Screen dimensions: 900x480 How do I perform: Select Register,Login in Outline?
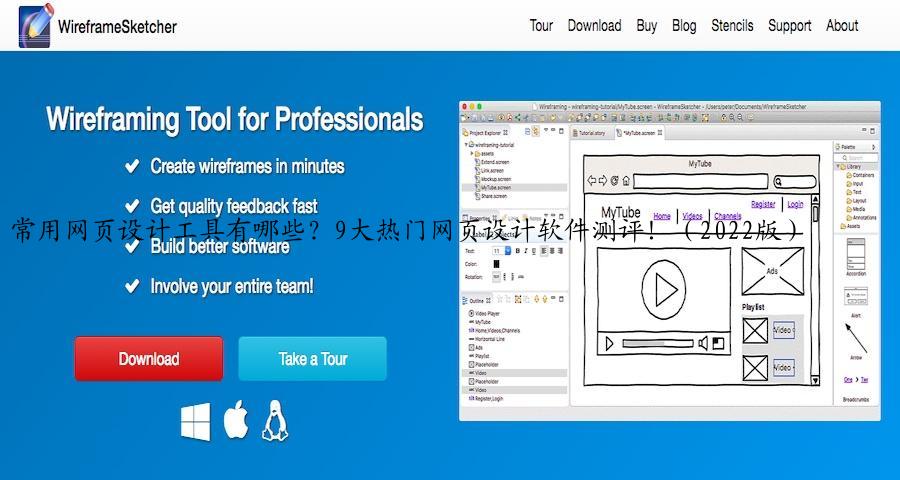pyautogui.click(x=486, y=398)
